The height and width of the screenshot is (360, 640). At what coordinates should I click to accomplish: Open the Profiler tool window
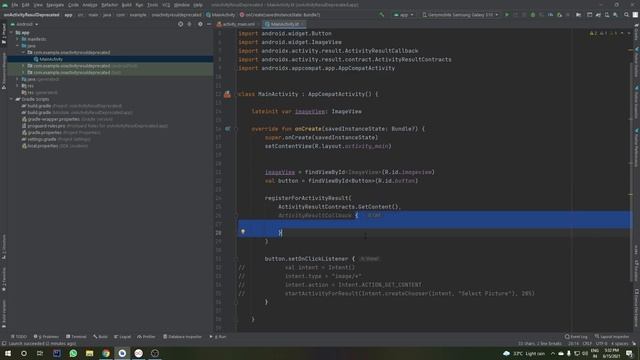point(146,337)
